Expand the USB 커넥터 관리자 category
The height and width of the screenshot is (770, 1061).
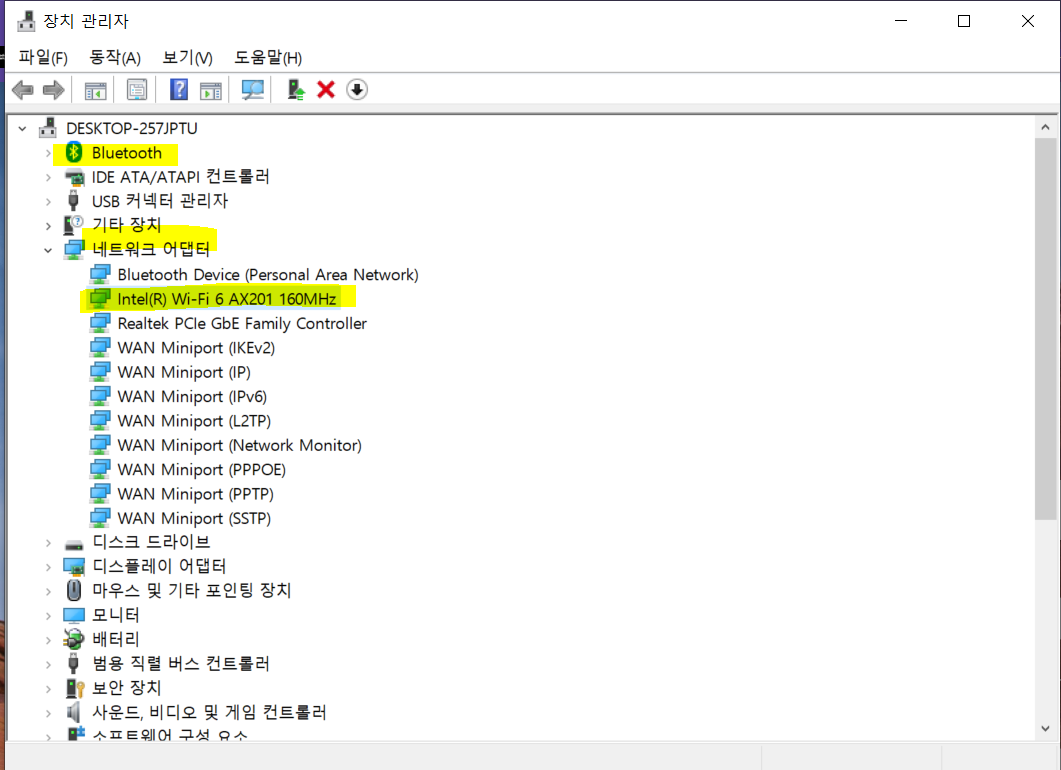[x=48, y=202]
